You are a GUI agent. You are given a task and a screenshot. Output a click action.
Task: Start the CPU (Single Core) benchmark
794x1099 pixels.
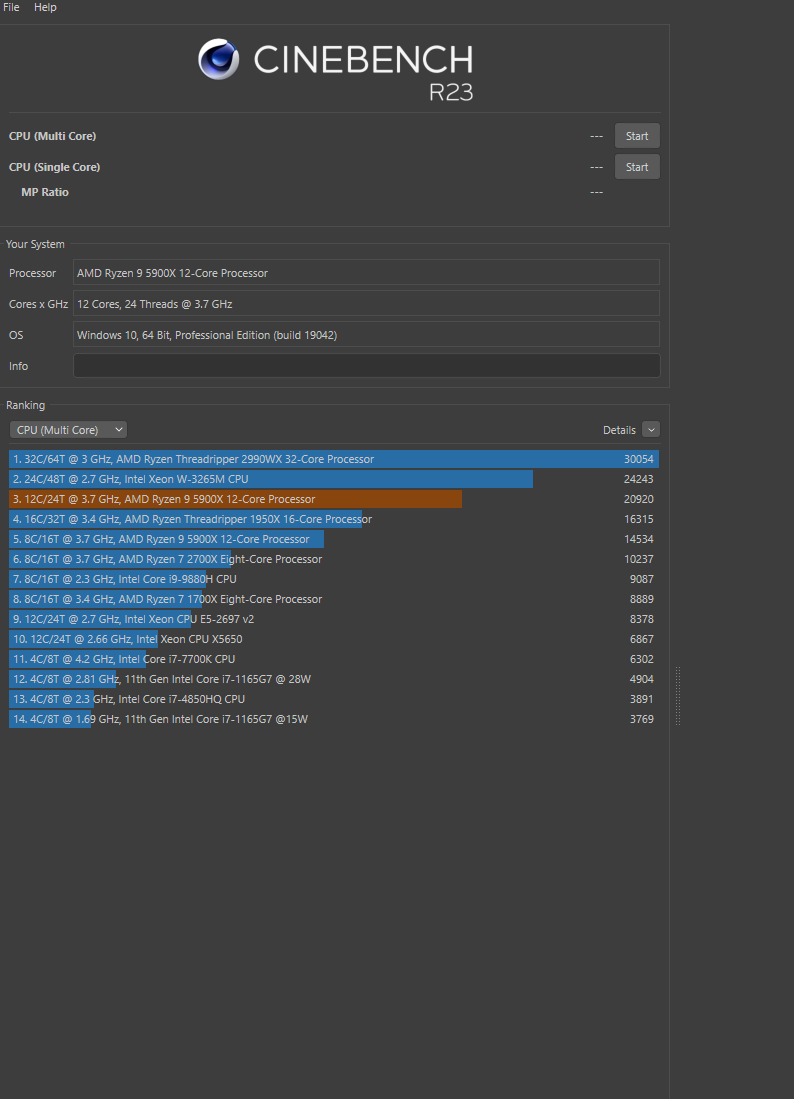click(637, 167)
